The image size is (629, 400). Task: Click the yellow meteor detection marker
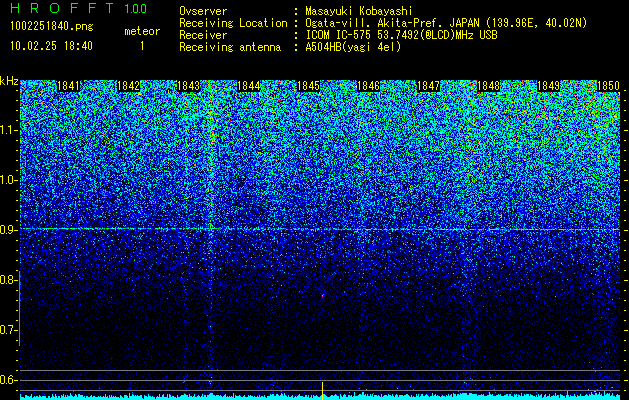click(x=322, y=391)
